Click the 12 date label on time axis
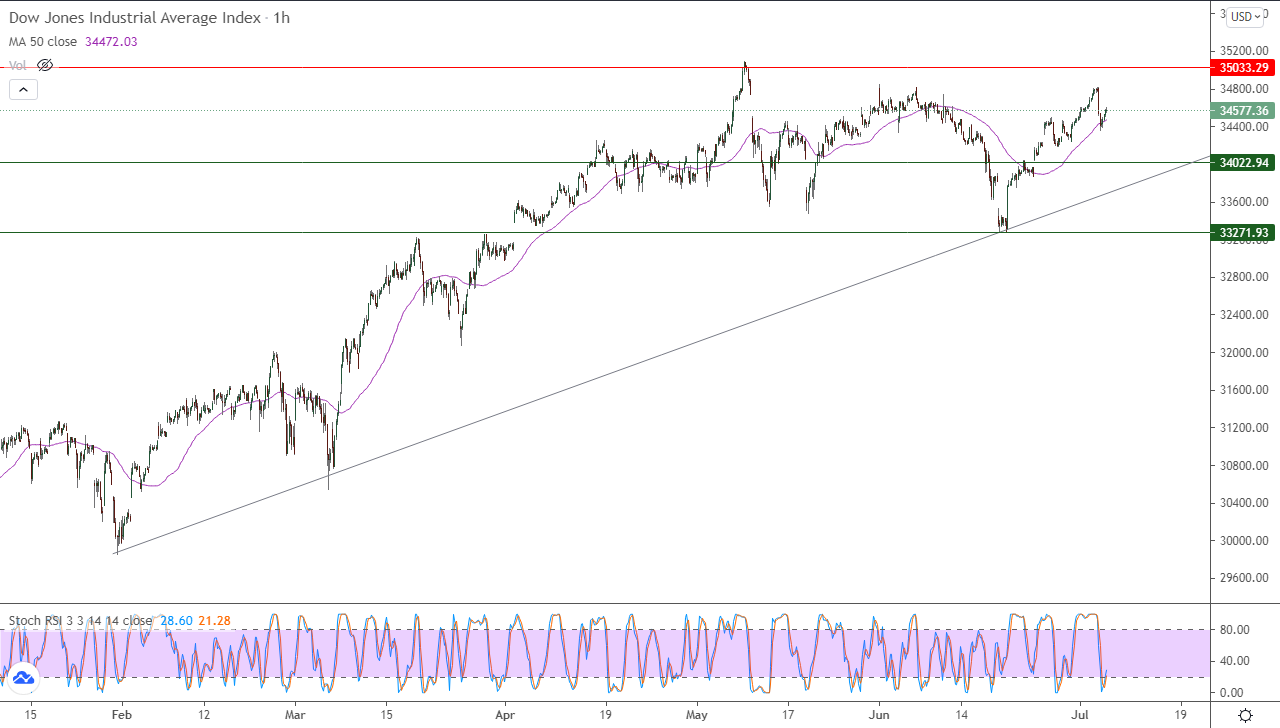The height and width of the screenshot is (728, 1280). pyautogui.click(x=204, y=715)
